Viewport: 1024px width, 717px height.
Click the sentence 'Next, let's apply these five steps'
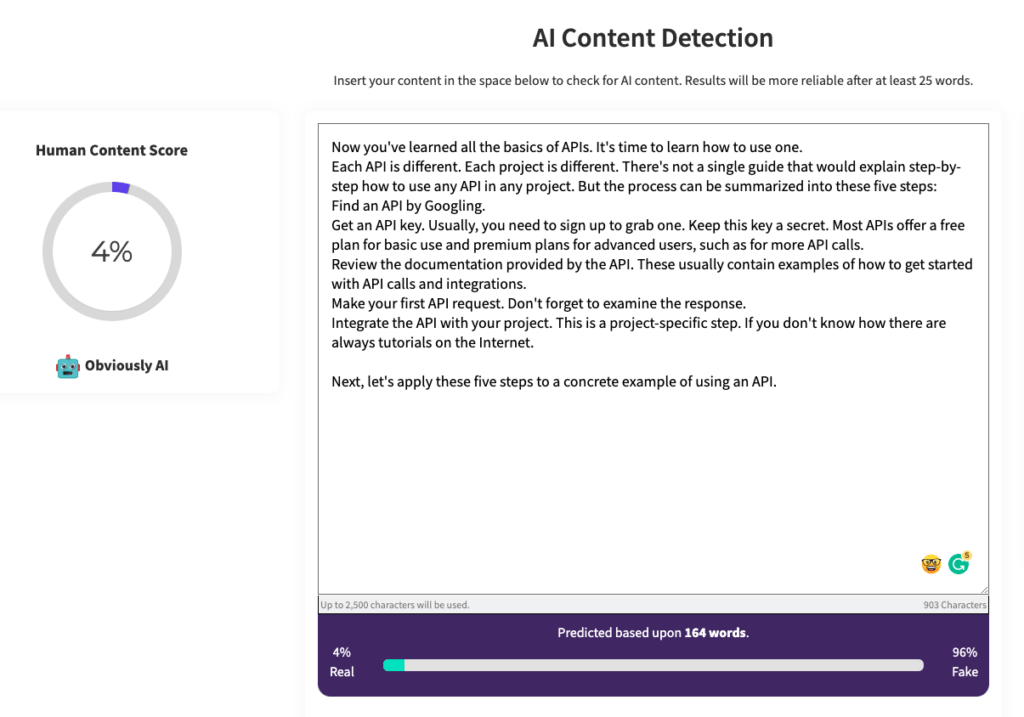pyautogui.click(x=554, y=381)
